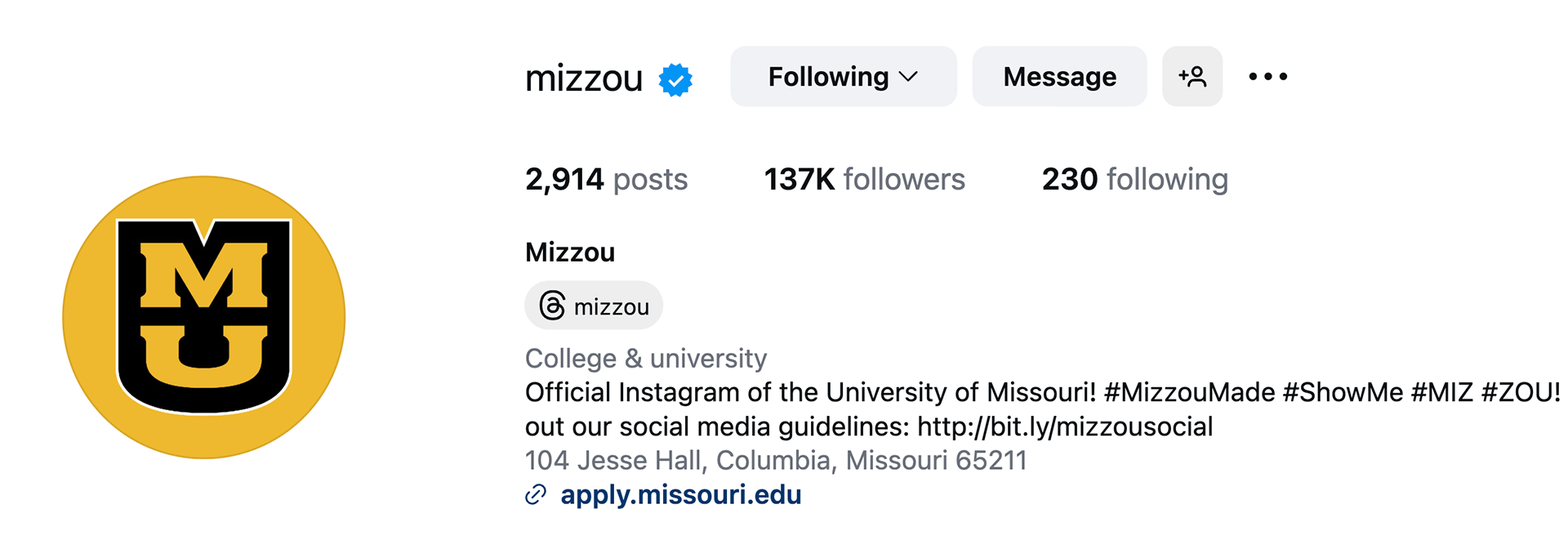1568x540 pixels.
Task: Click the Message button
Action: (1059, 77)
